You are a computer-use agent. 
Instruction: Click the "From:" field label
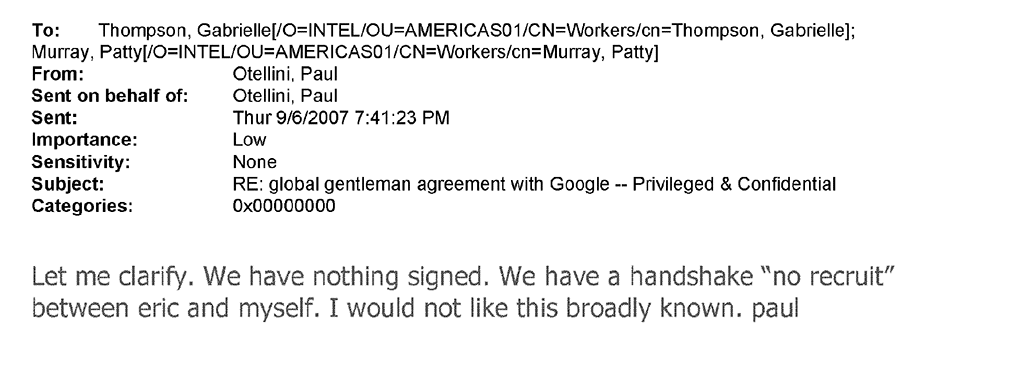[58, 75]
